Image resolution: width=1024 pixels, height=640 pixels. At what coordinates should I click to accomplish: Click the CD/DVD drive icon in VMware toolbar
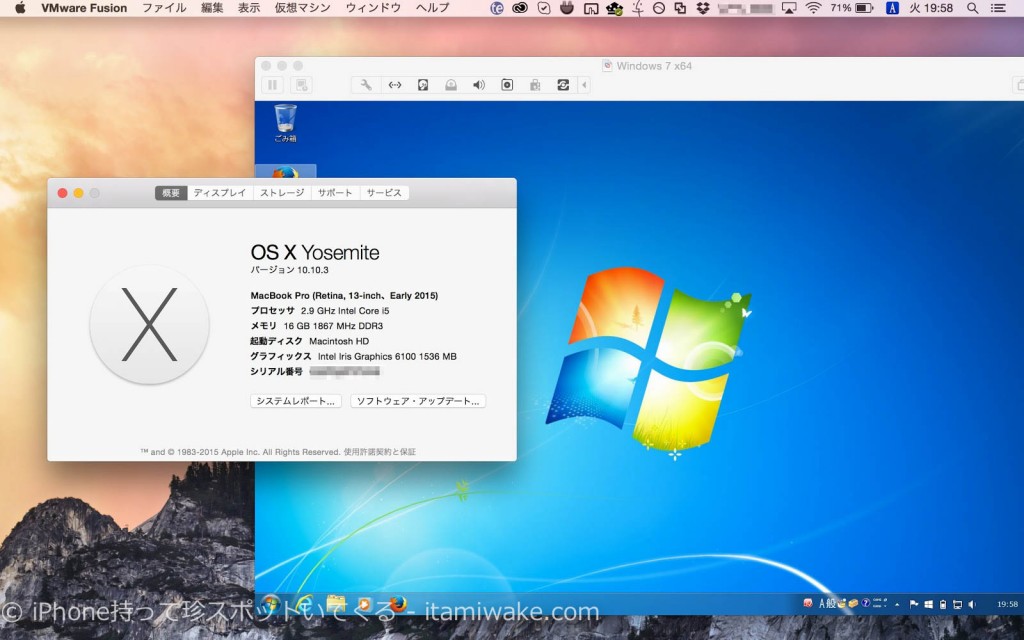[451, 85]
